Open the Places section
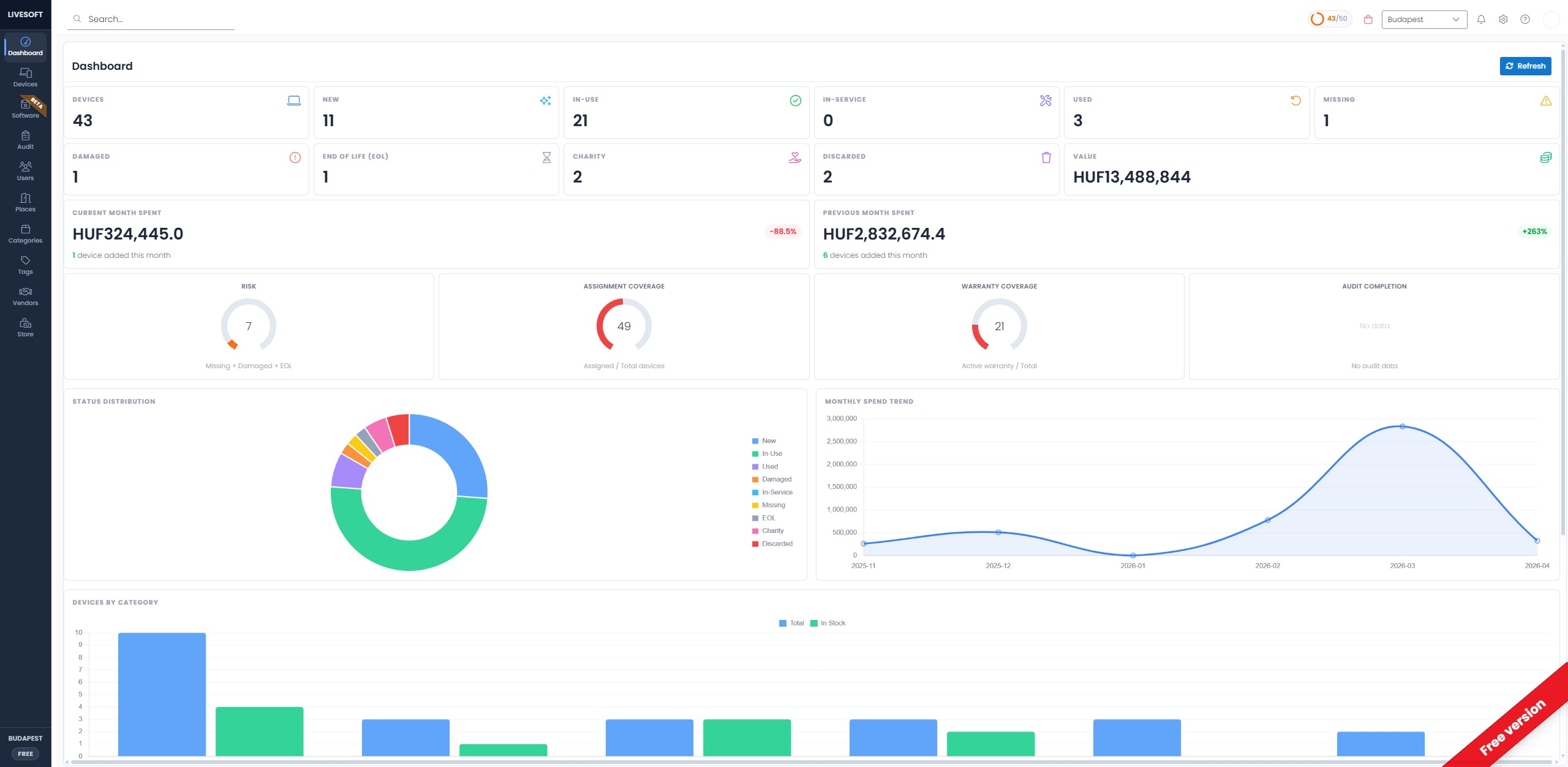Image resolution: width=1568 pixels, height=767 pixels. 25,203
